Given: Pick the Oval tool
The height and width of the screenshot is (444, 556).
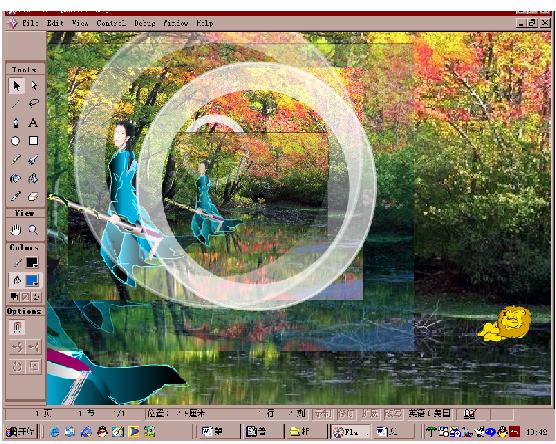Looking at the screenshot, I should click(x=16, y=141).
